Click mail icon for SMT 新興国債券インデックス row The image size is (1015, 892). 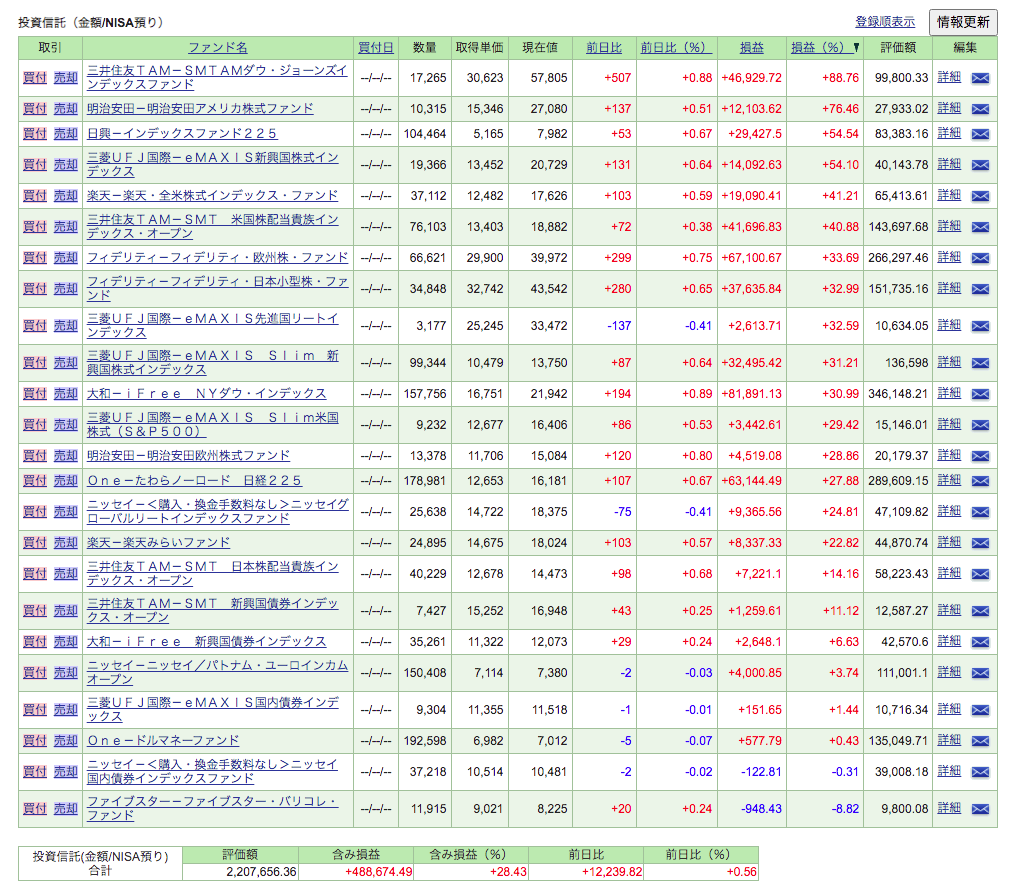tap(981, 611)
